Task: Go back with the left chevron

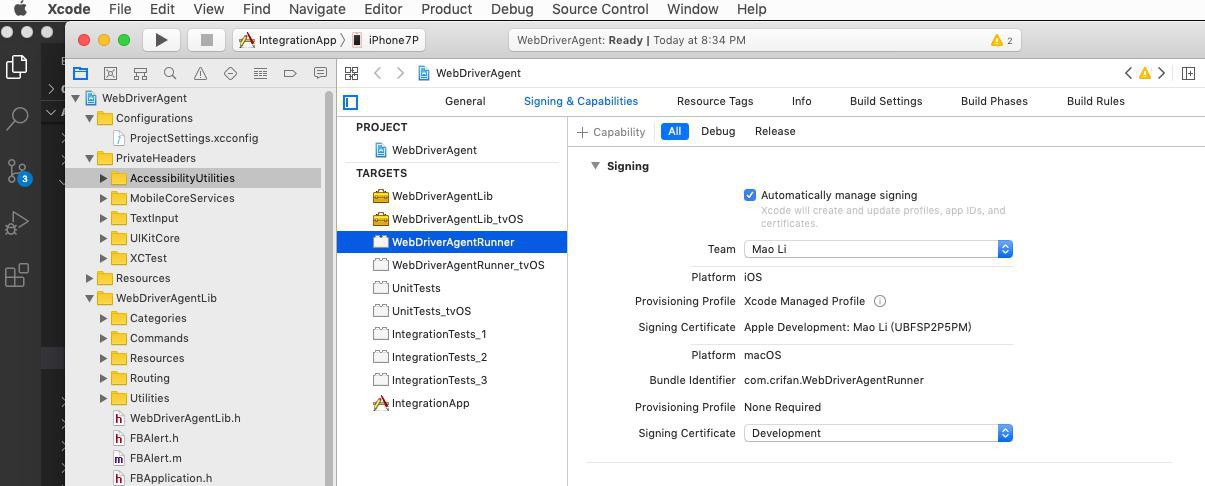Action: click(x=377, y=73)
